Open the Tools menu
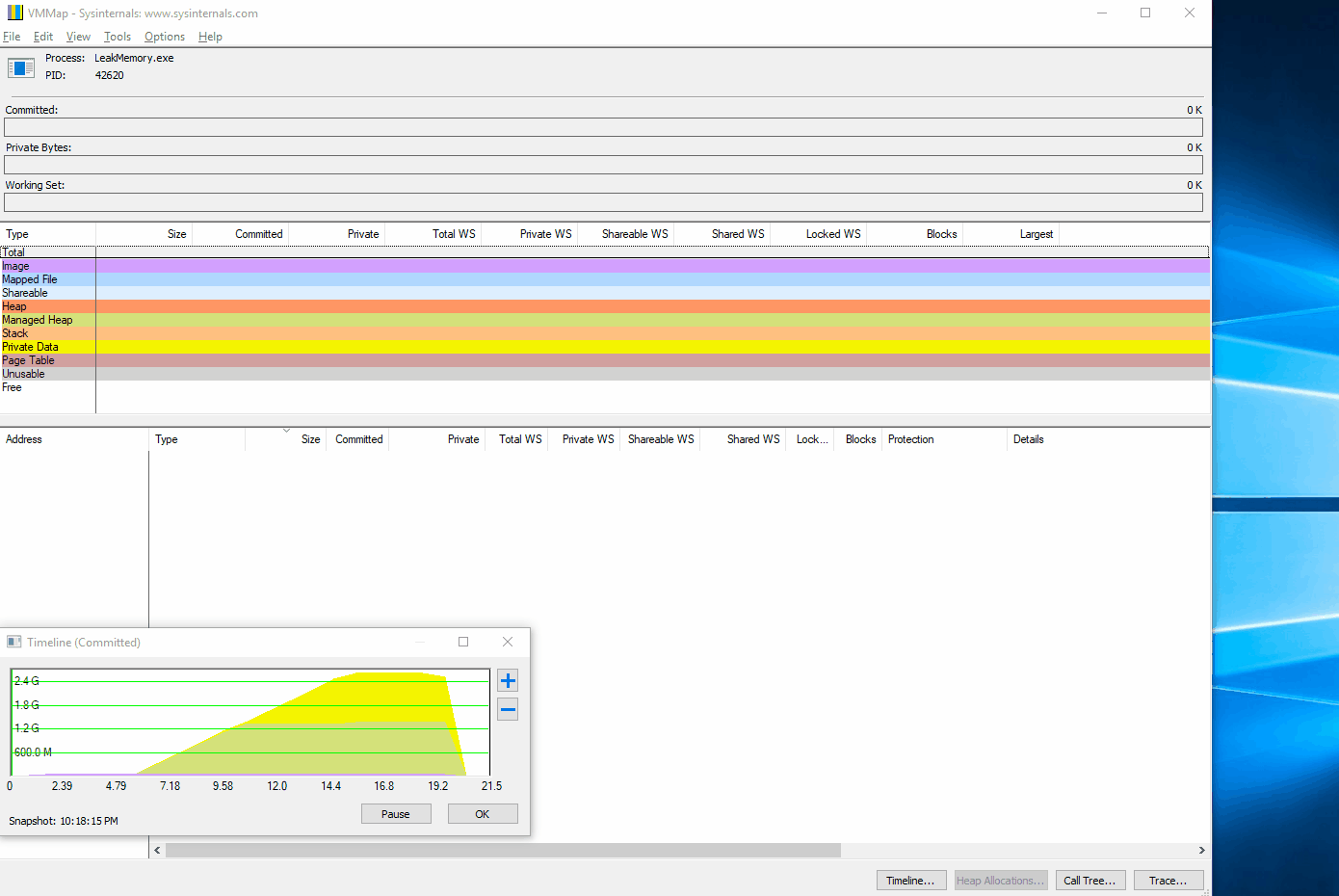 [118, 37]
